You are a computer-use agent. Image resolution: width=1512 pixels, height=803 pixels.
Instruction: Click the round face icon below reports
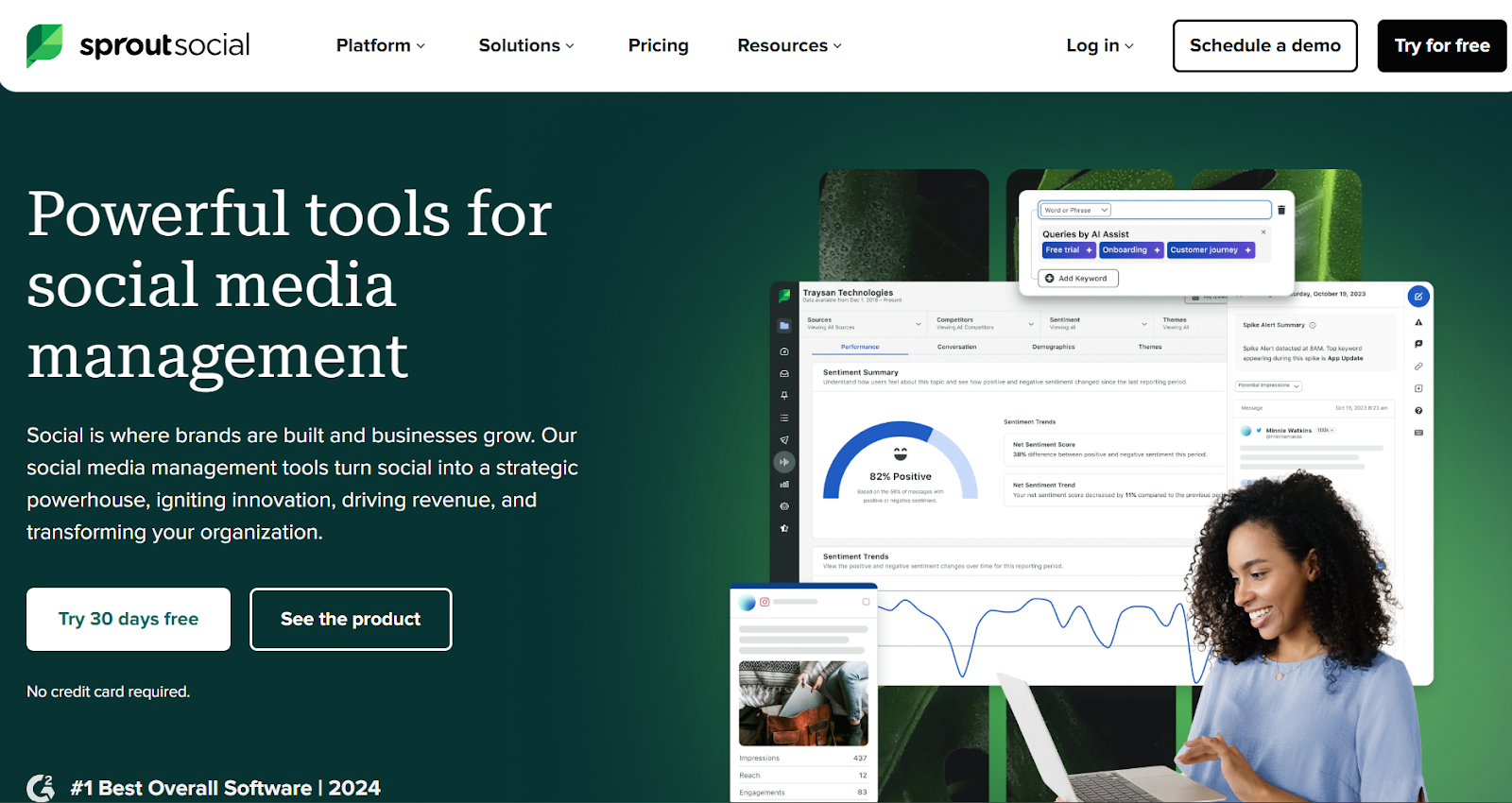point(784,506)
